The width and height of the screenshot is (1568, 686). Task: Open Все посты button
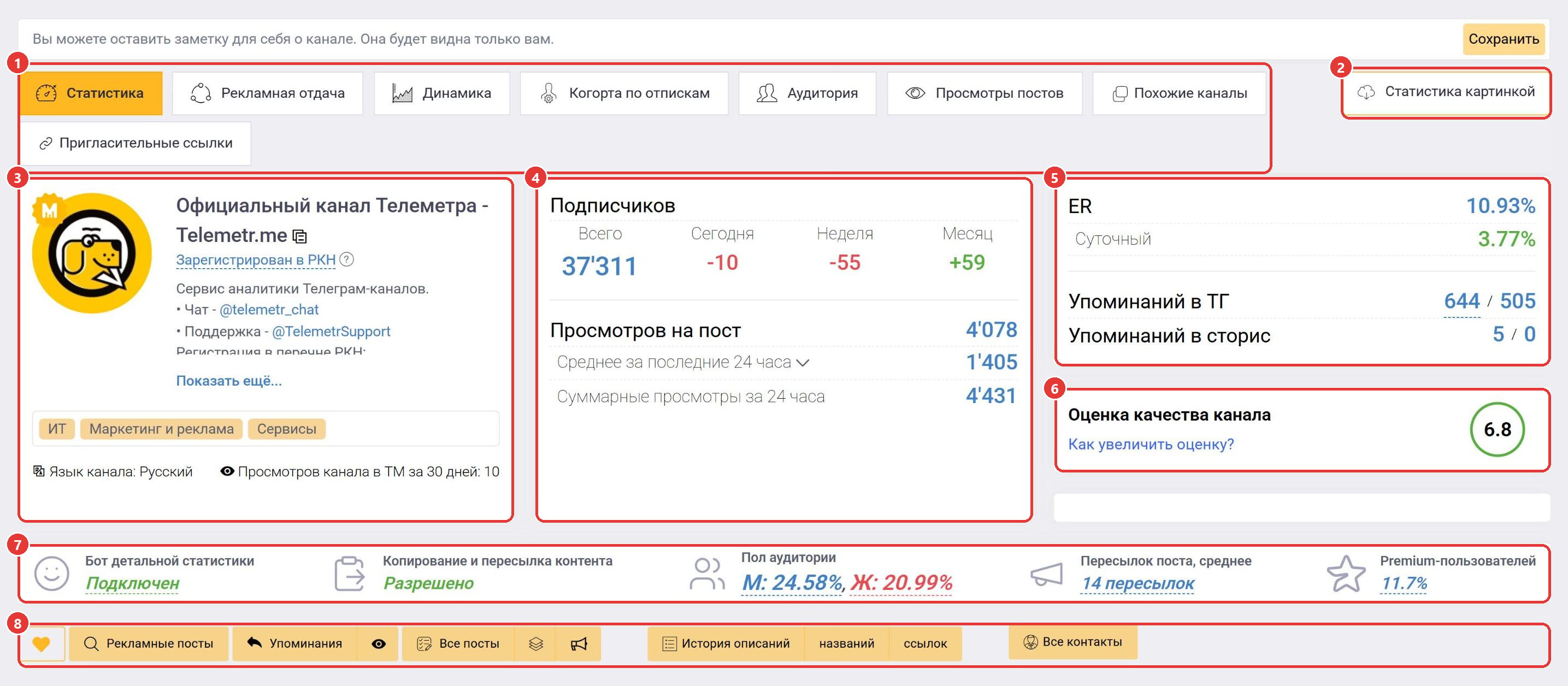click(458, 643)
